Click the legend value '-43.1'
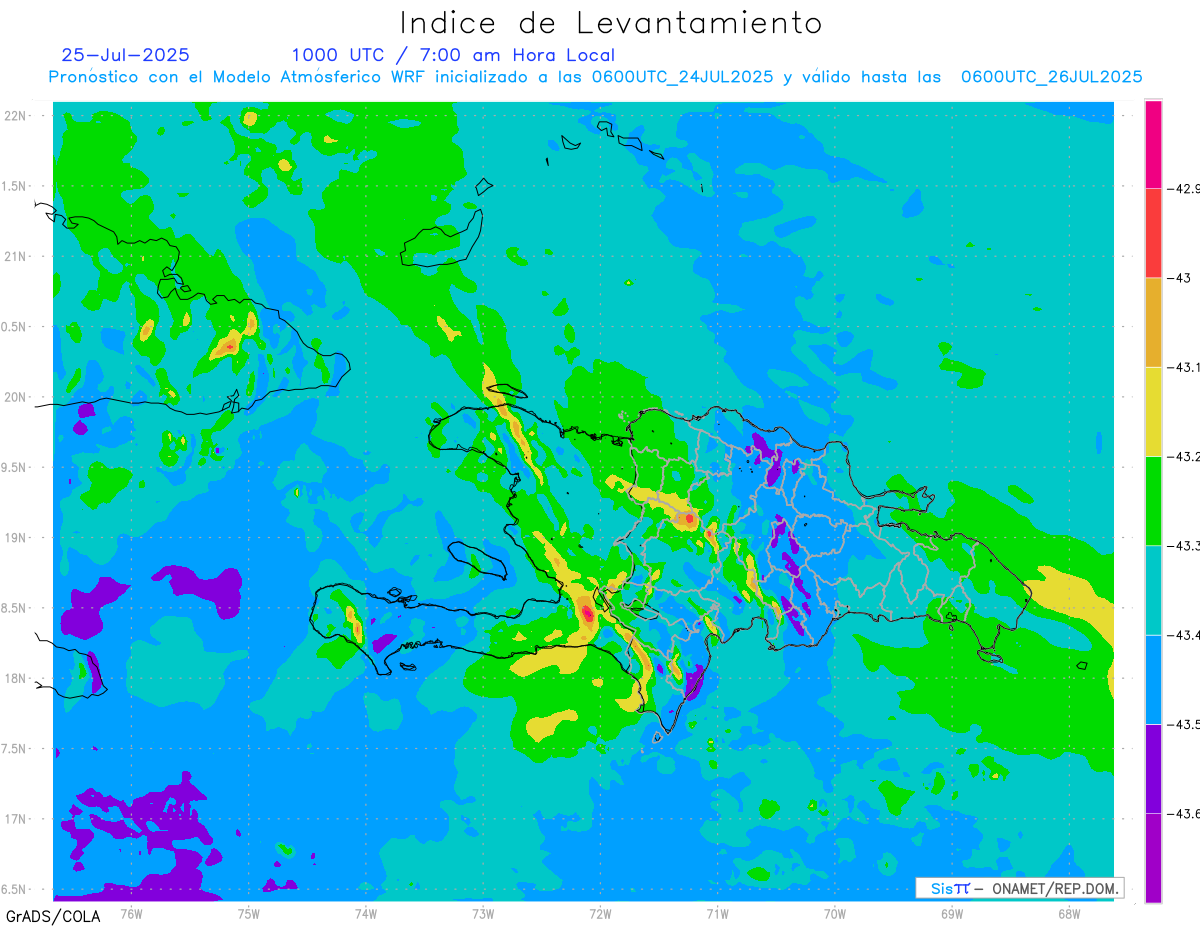This screenshot has width=1200, height=927. pos(1184,367)
